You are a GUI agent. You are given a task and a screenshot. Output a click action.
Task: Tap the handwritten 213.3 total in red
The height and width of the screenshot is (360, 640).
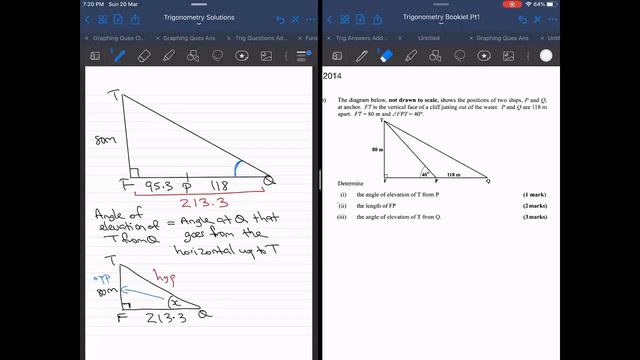[x=203, y=203]
